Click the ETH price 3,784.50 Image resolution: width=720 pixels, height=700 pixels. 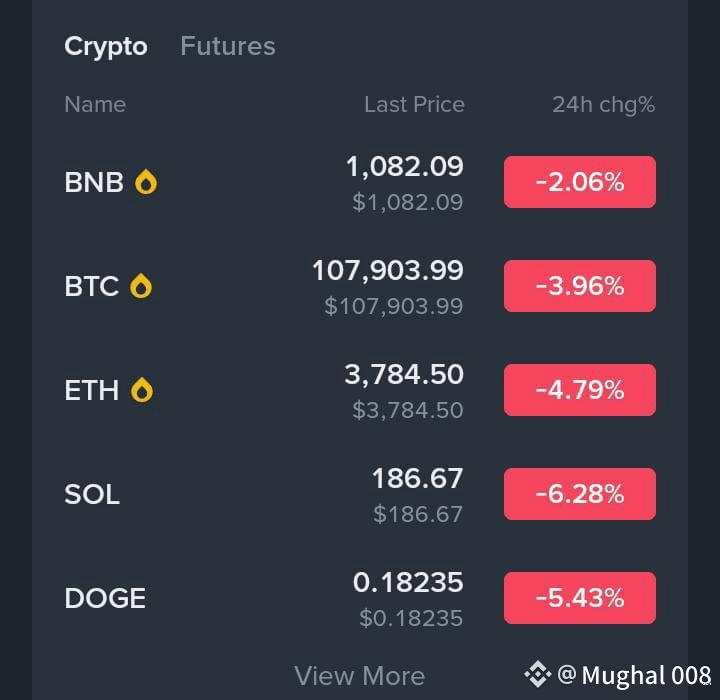click(404, 374)
